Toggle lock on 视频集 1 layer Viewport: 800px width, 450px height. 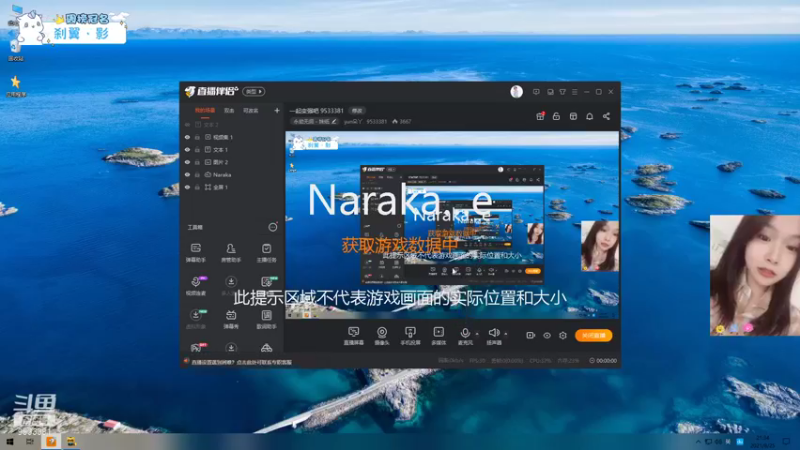(x=197, y=137)
